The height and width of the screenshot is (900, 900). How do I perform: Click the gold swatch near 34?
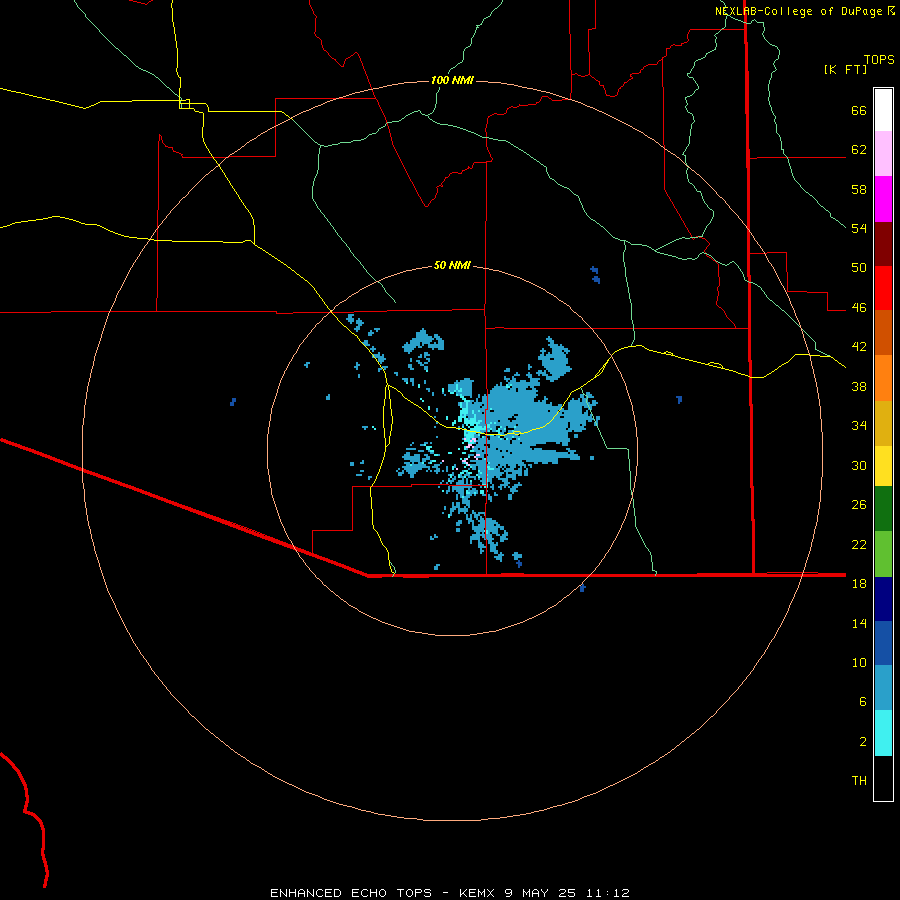(883, 423)
